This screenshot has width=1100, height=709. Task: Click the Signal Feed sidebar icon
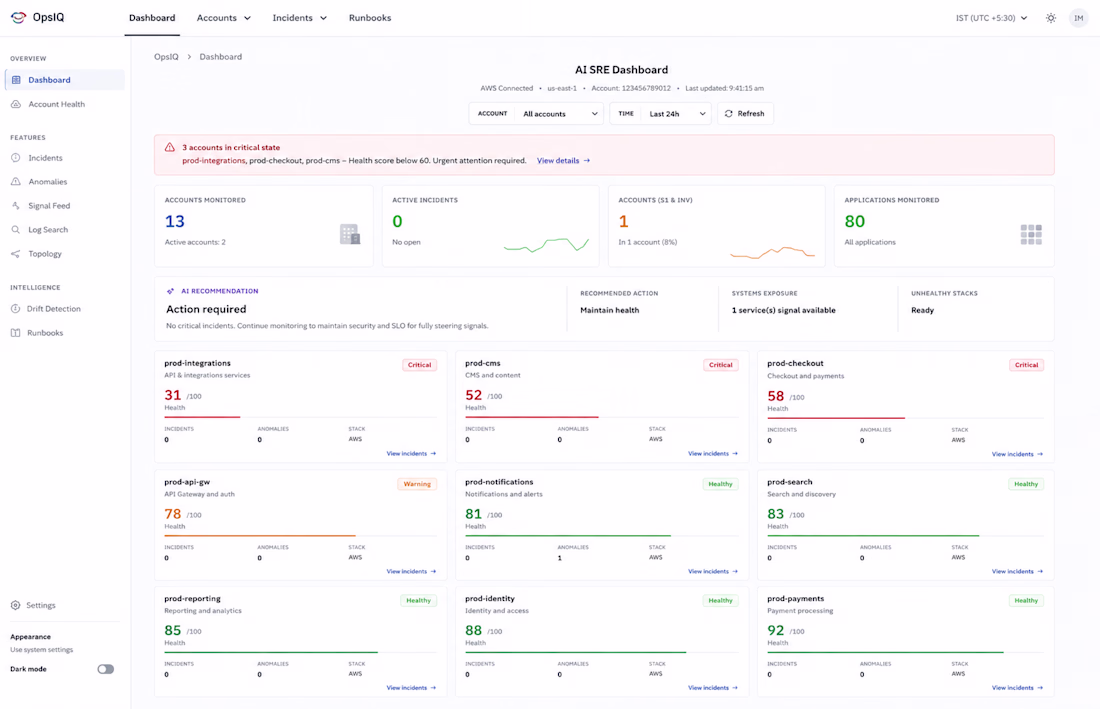[x=15, y=205]
